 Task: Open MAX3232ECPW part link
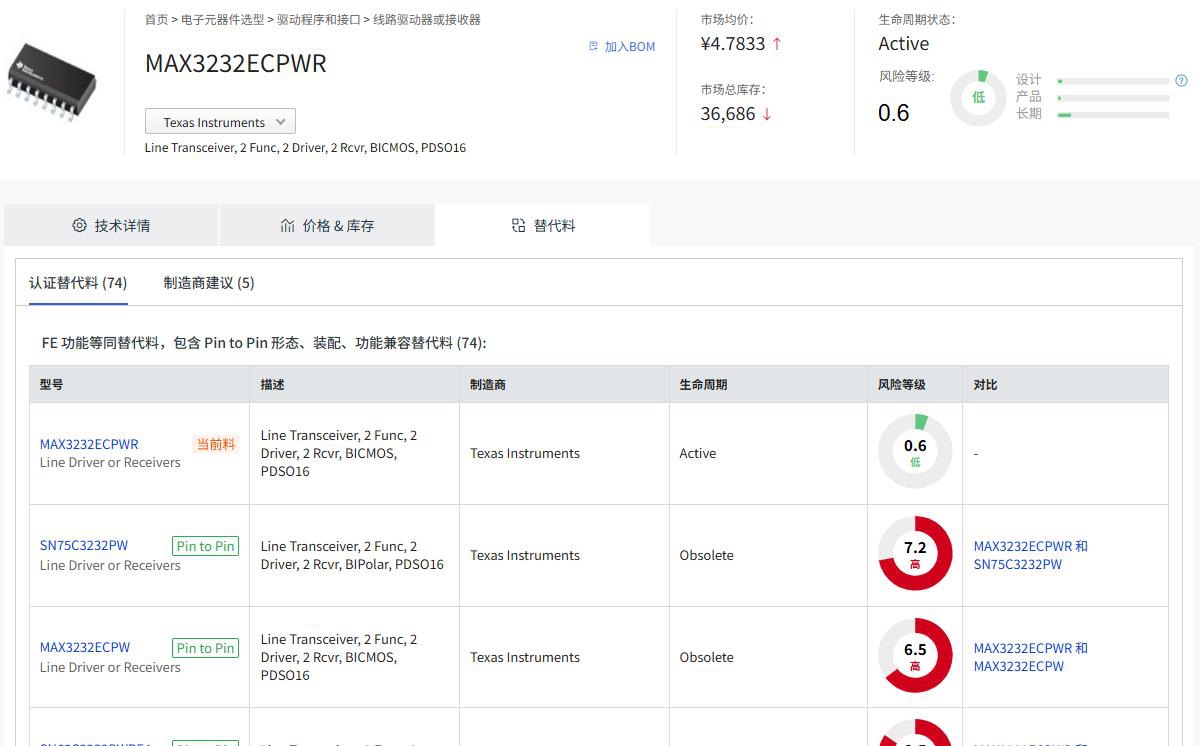(85, 647)
